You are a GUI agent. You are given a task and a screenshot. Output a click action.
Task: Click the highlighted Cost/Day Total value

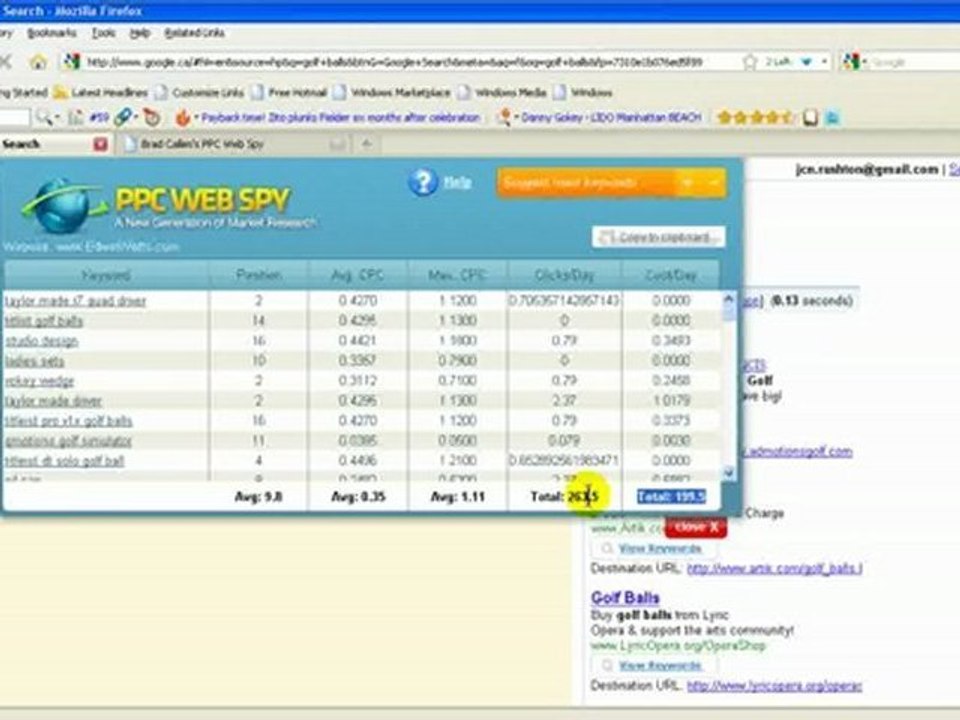click(671, 497)
